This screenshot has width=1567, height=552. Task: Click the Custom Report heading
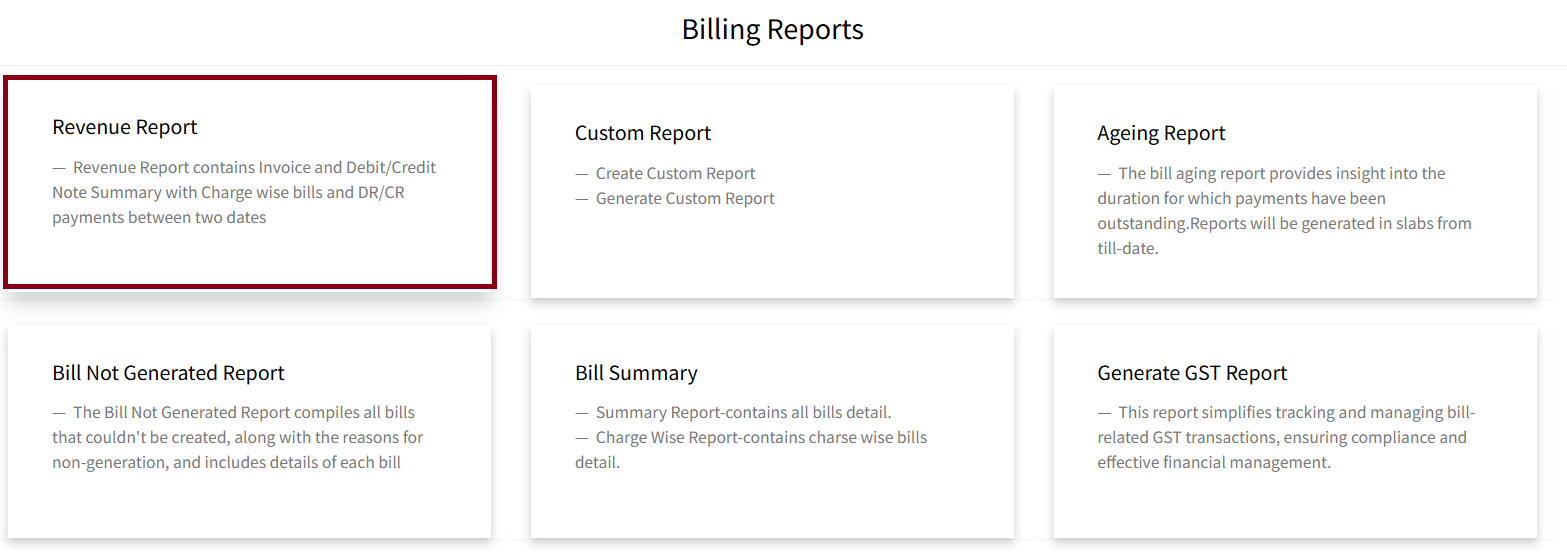[x=643, y=133]
